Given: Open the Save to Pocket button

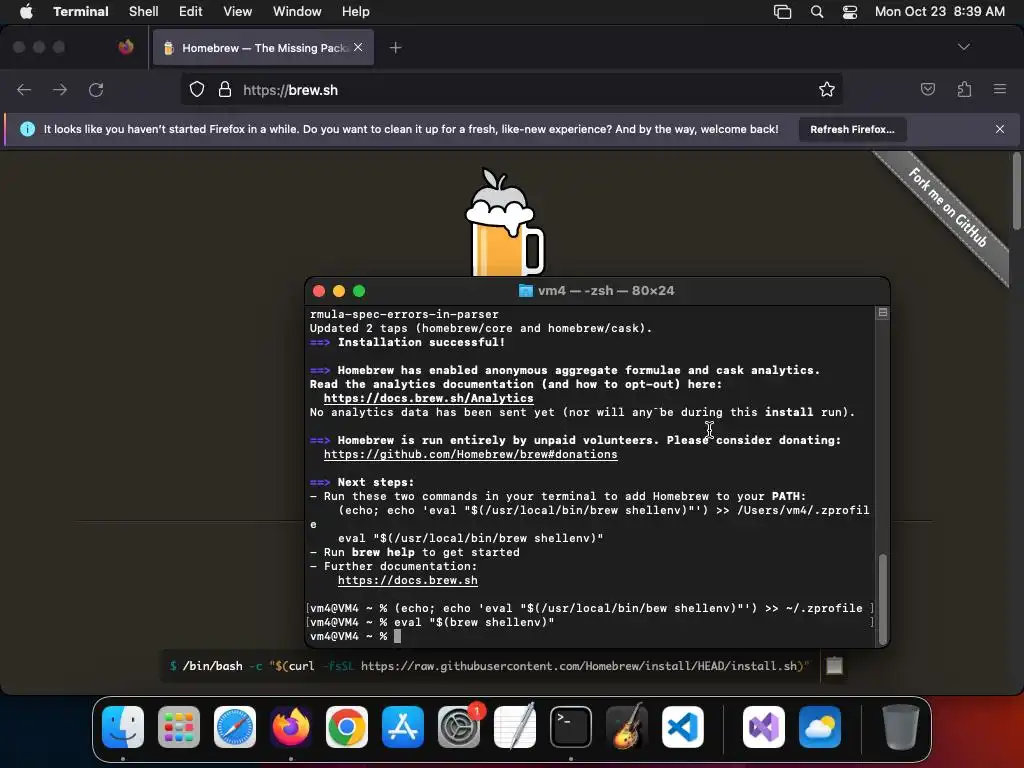Looking at the screenshot, I should pyautogui.click(x=927, y=89).
